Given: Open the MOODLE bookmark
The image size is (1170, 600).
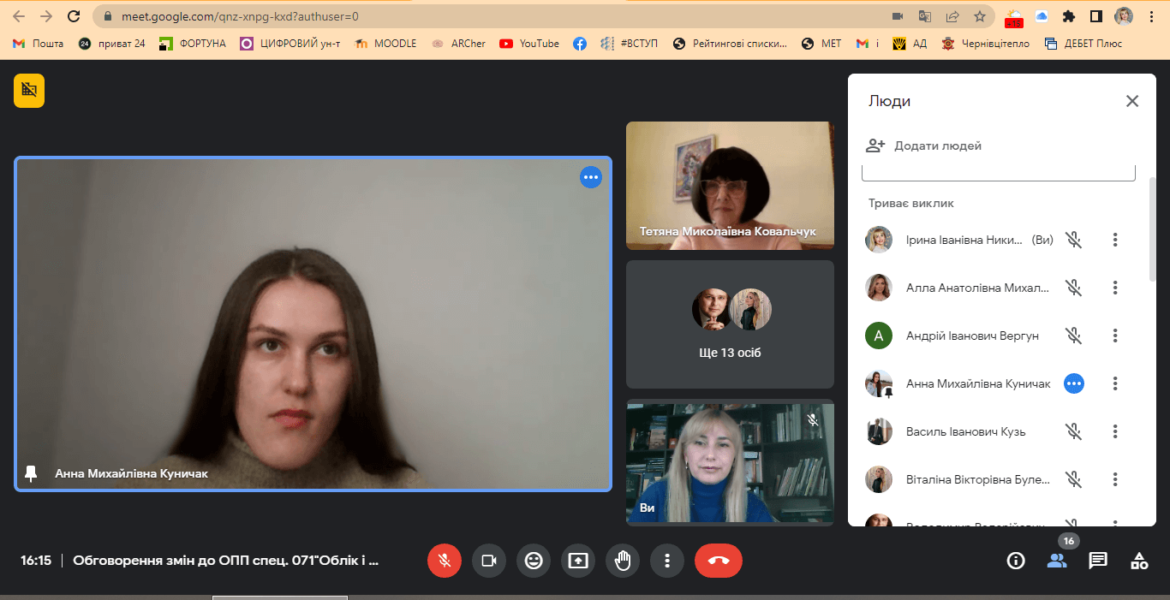Looking at the screenshot, I should point(386,43).
